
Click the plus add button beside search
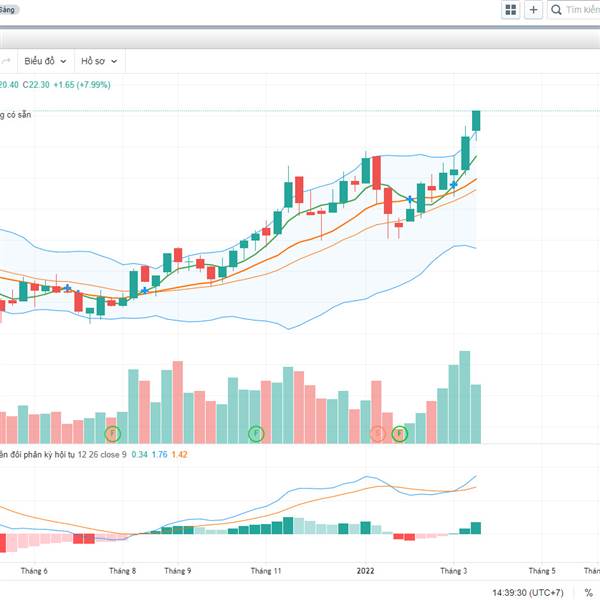pyautogui.click(x=533, y=10)
